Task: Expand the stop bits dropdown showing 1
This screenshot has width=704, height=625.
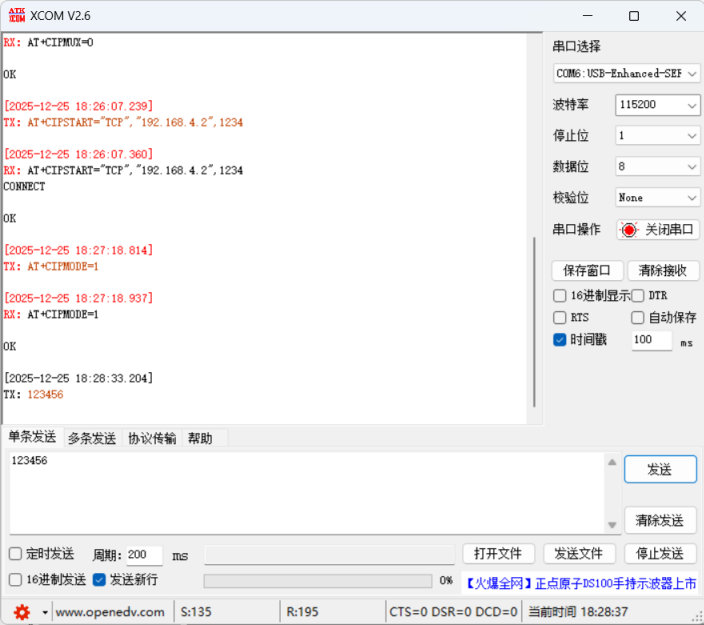Action: click(657, 136)
